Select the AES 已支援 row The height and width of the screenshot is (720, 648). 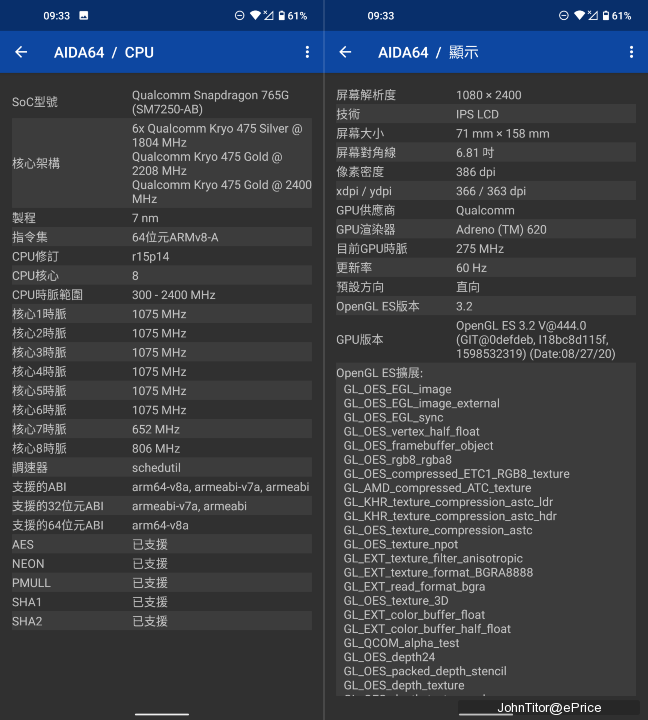162,545
